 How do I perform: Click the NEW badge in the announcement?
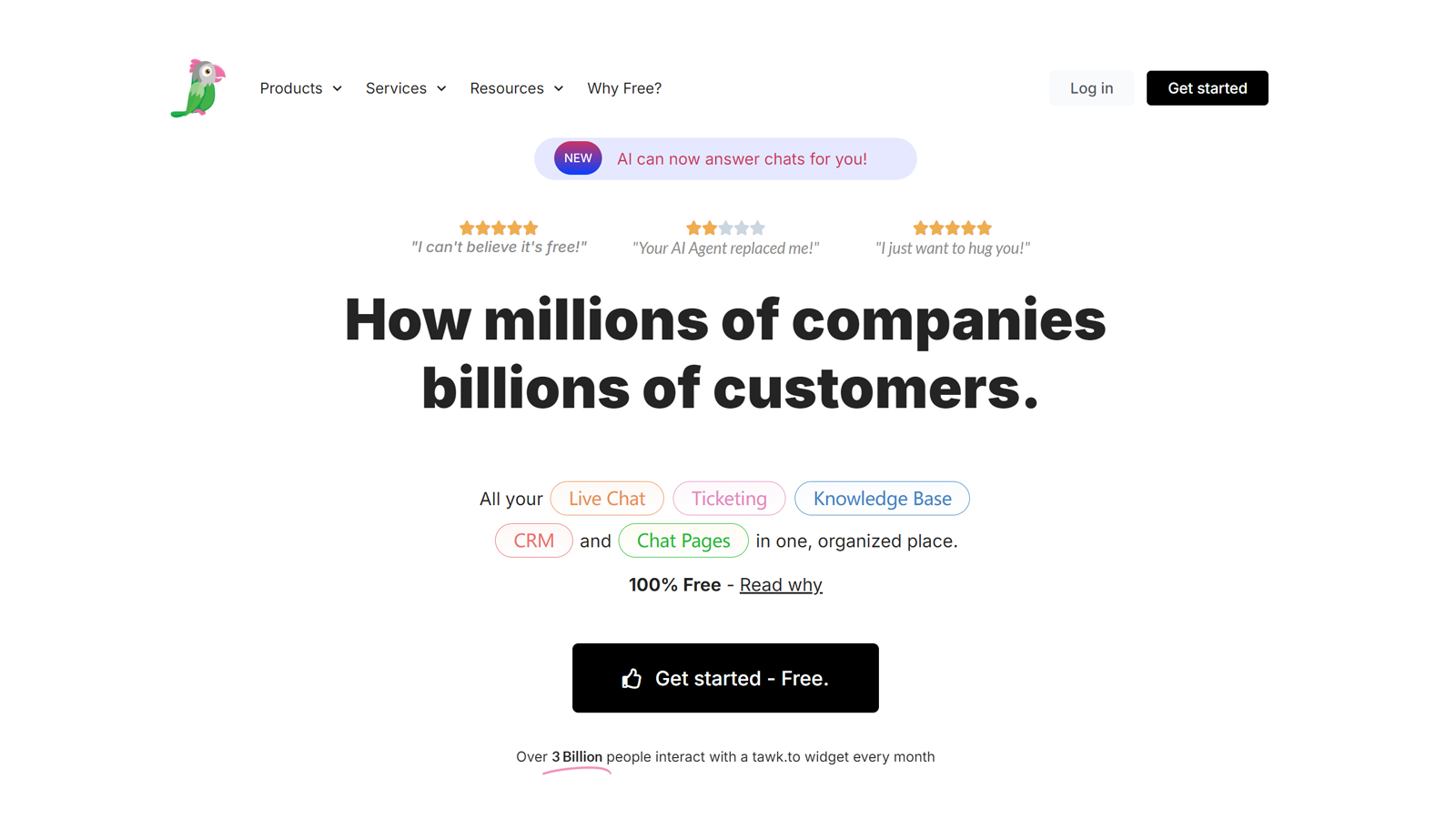point(578,158)
